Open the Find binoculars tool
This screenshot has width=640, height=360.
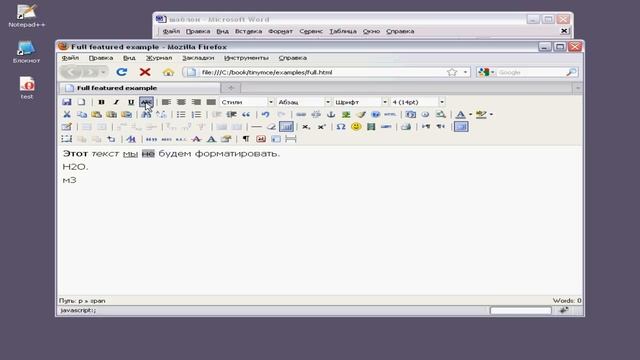[146, 114]
